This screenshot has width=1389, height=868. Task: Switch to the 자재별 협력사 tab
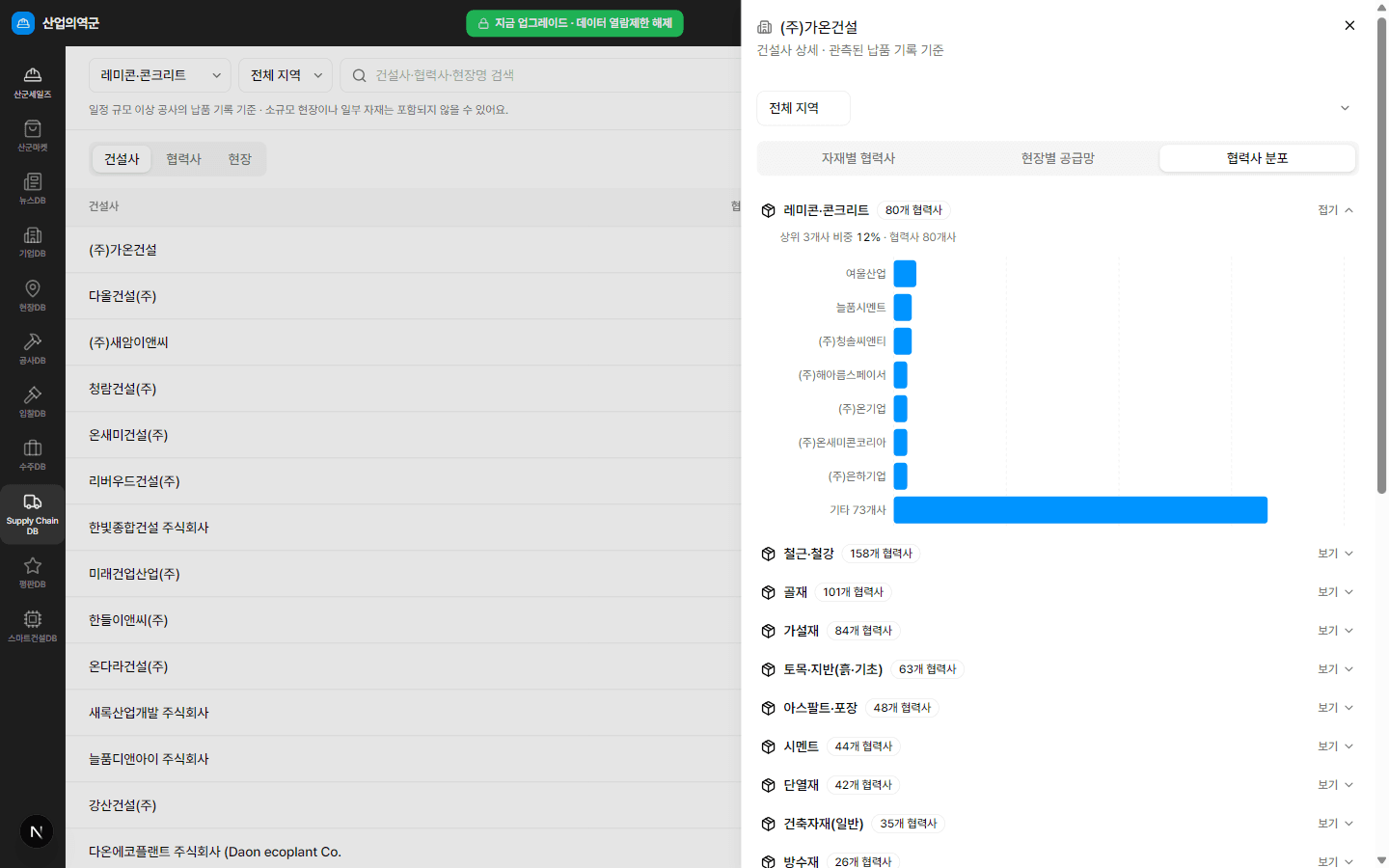tap(858, 158)
